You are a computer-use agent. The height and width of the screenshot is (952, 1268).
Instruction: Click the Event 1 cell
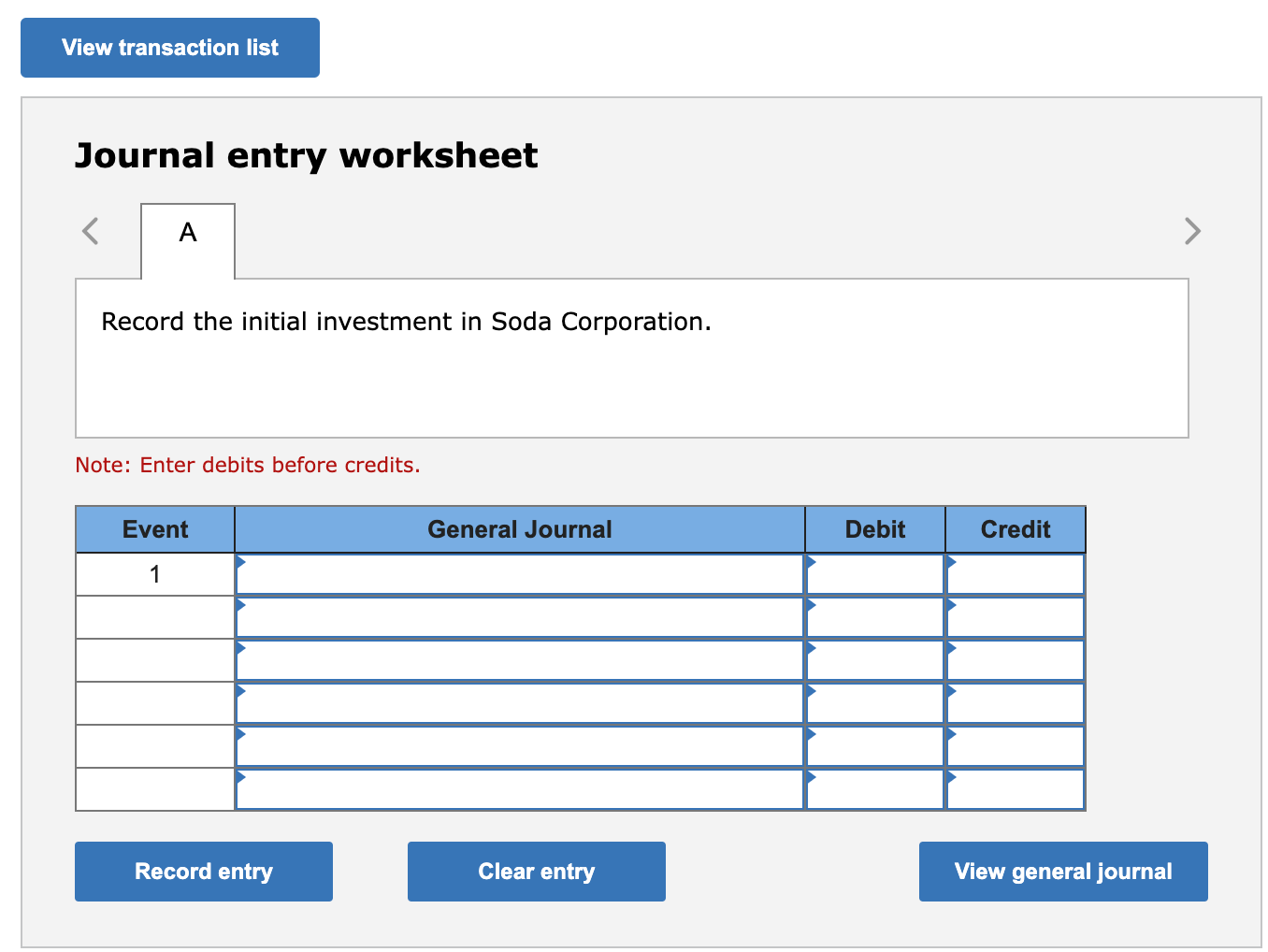(155, 574)
